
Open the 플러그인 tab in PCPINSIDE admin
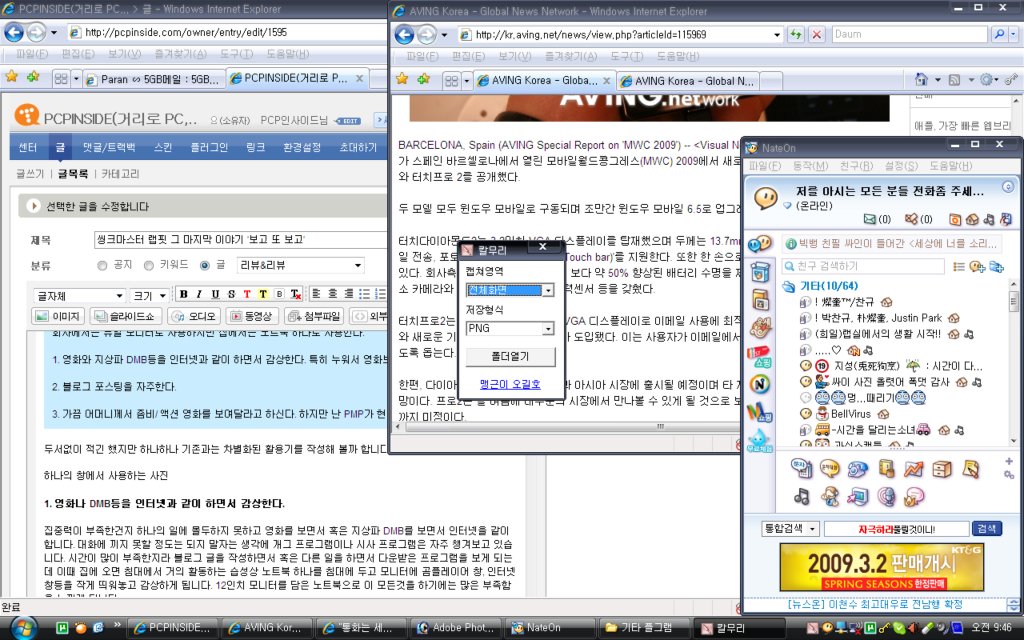point(209,148)
